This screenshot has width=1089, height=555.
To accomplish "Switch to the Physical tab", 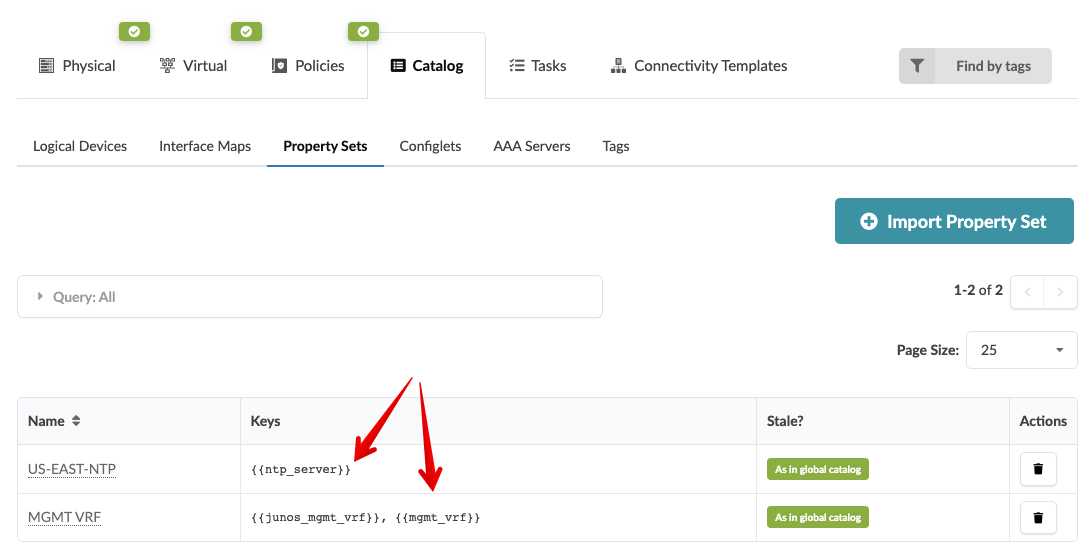I will click(77, 66).
